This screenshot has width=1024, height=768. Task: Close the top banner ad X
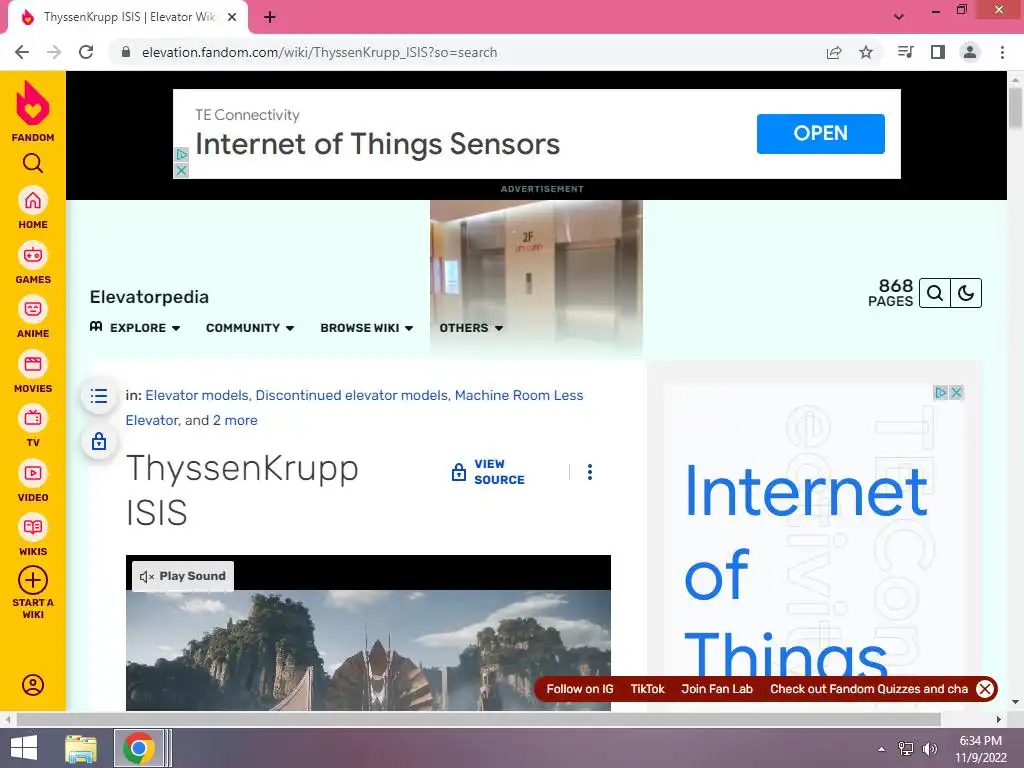(182, 170)
